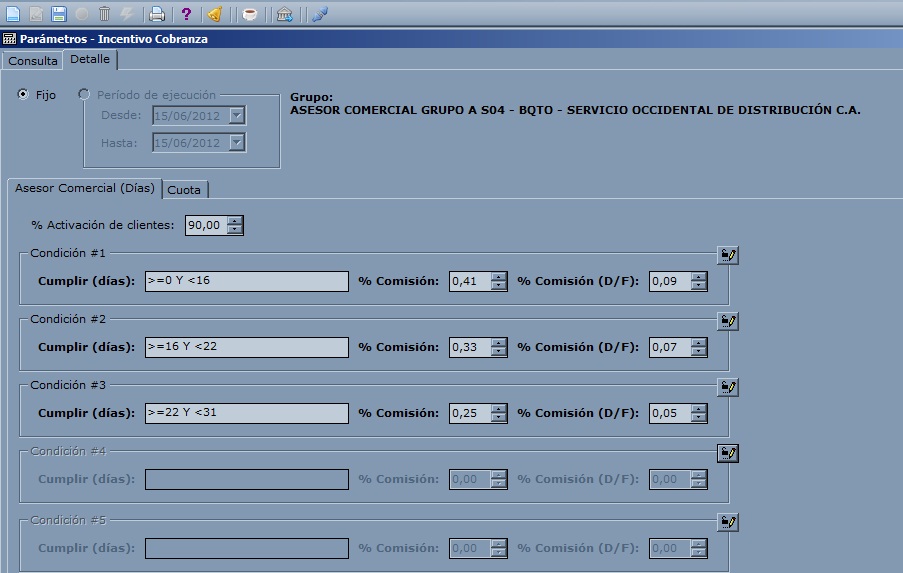Image resolution: width=903 pixels, height=573 pixels.
Task: Click the edit button for Condición #2
Action: pyautogui.click(x=728, y=322)
